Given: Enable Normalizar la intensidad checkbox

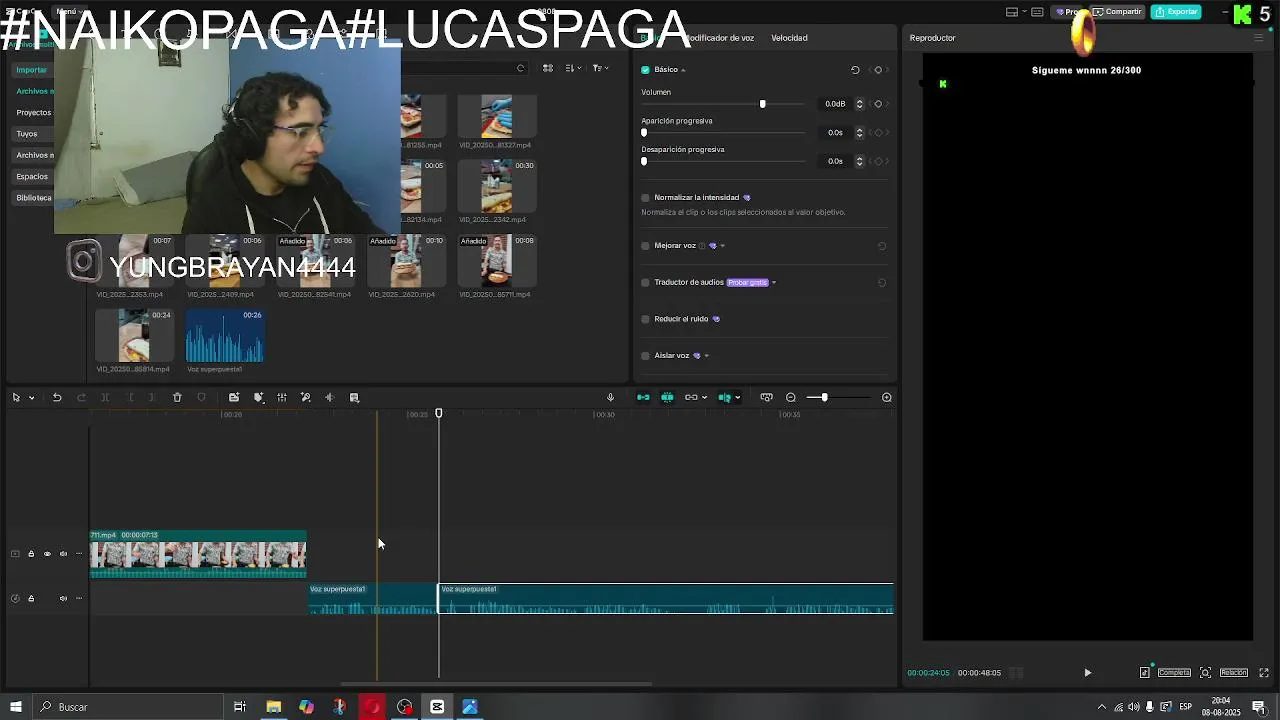Looking at the screenshot, I should 645,198.
